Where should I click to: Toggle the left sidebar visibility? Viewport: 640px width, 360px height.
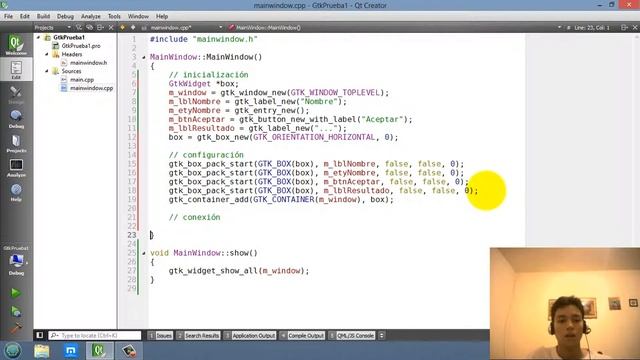(x=40, y=335)
